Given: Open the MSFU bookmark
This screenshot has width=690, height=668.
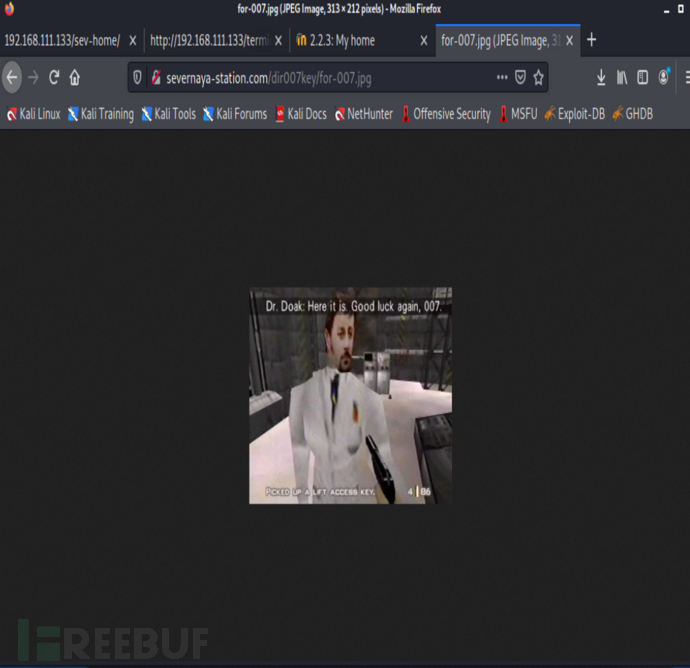Looking at the screenshot, I should [518, 114].
